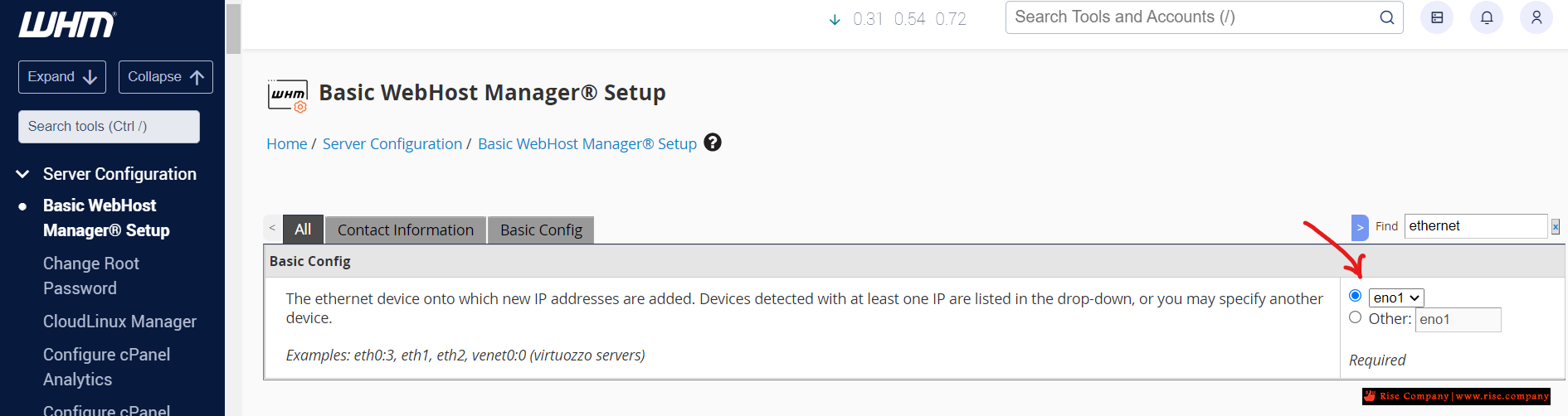Open the user account profile icon
The image size is (1568, 416).
point(1536,17)
